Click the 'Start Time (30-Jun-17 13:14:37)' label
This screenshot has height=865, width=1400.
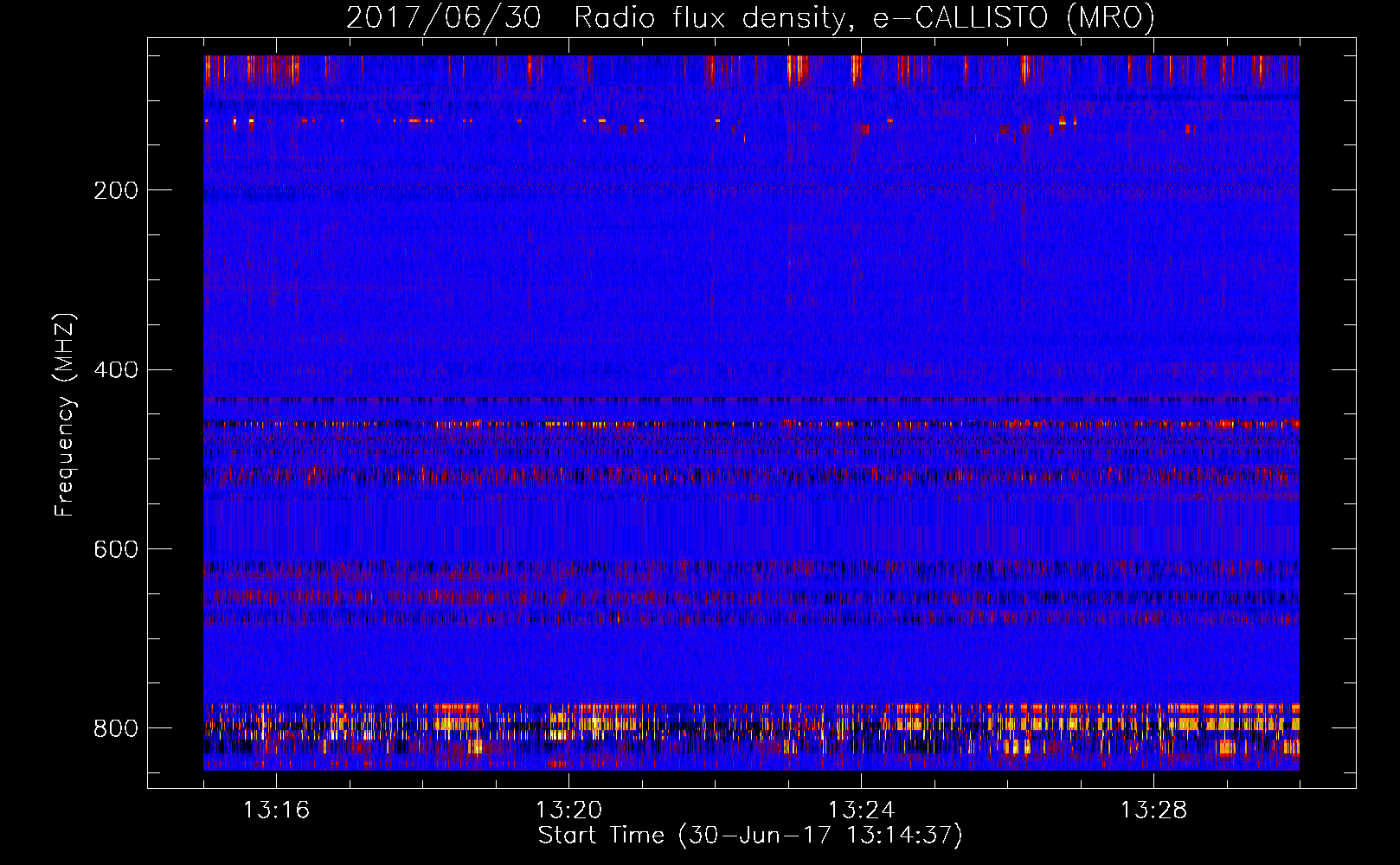750,836
